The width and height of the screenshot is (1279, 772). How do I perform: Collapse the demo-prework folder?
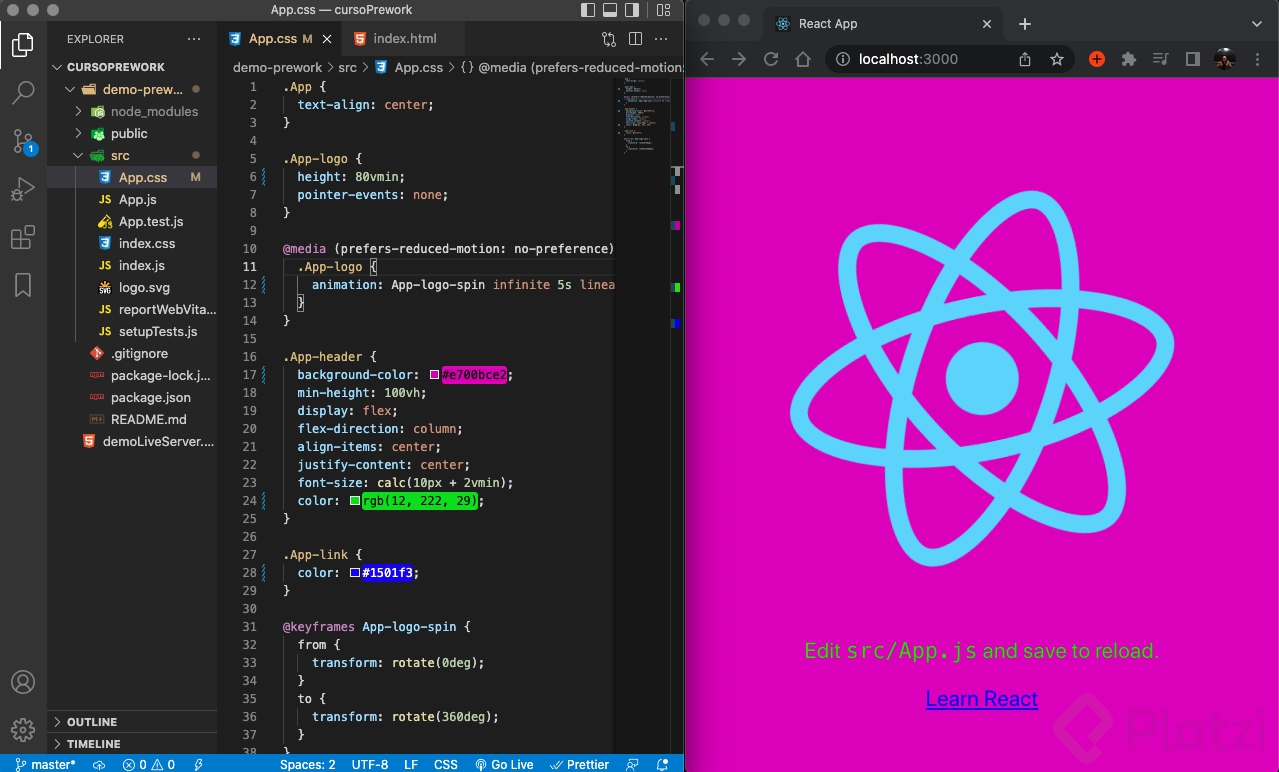(70, 90)
